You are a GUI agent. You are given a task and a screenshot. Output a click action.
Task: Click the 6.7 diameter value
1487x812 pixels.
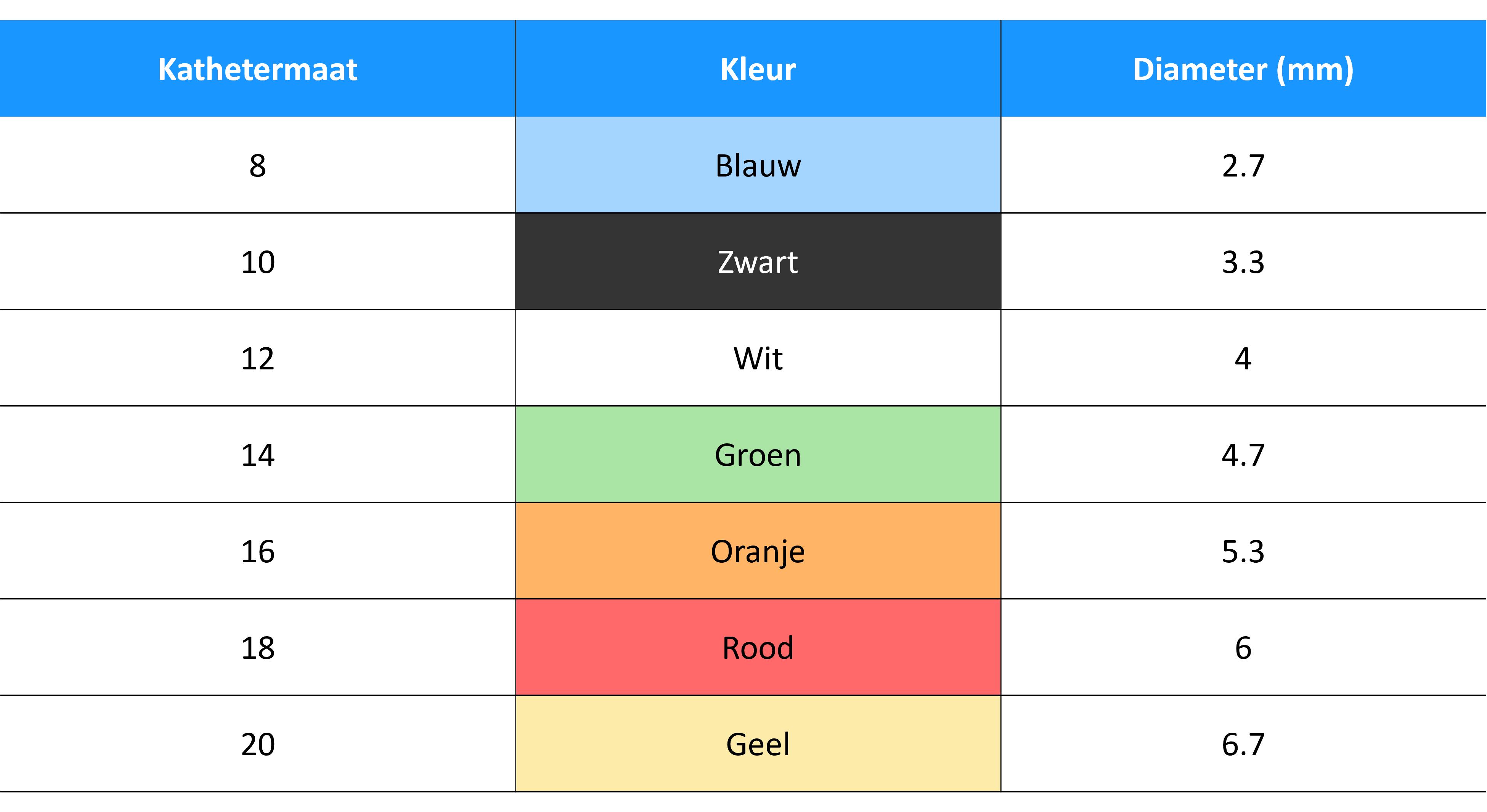[1243, 743]
